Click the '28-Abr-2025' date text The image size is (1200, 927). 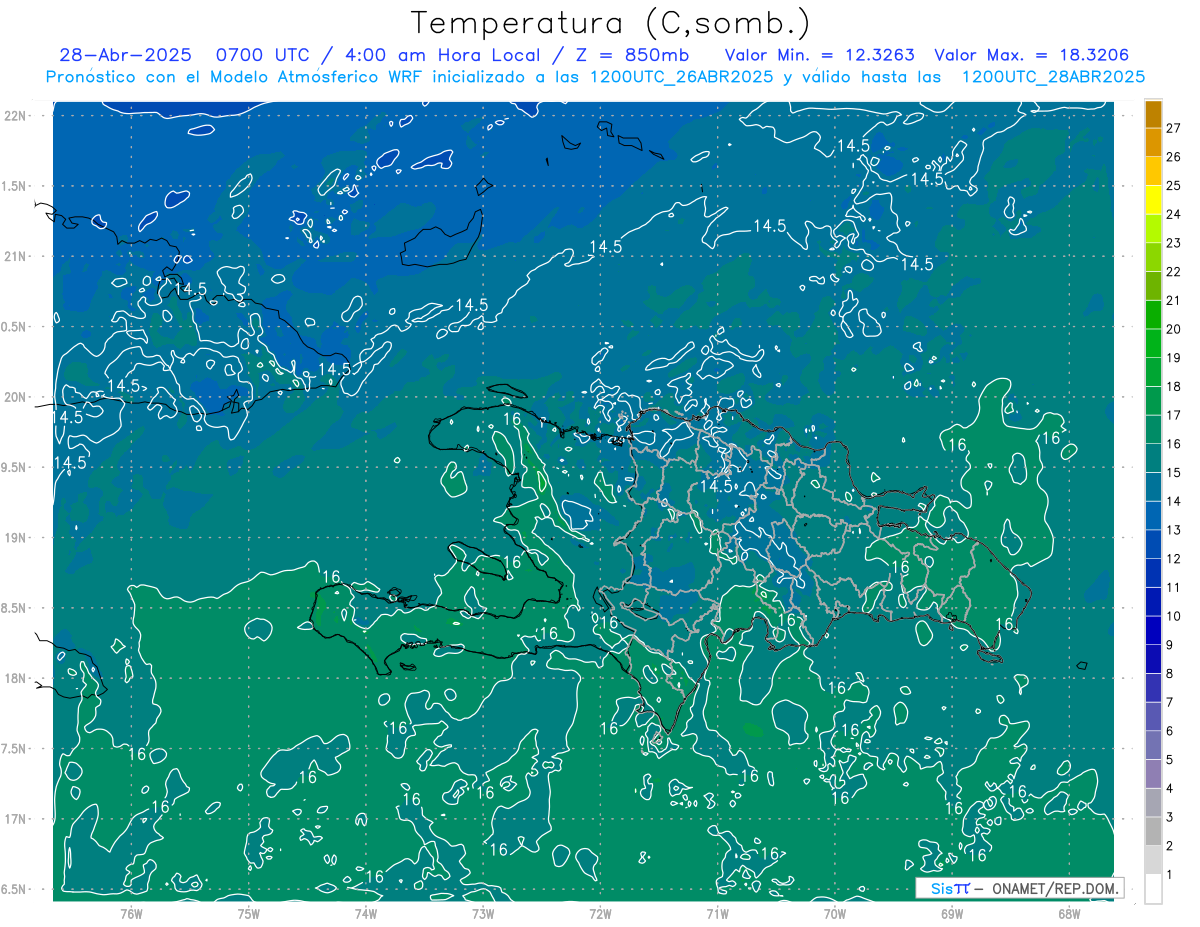click(x=126, y=54)
